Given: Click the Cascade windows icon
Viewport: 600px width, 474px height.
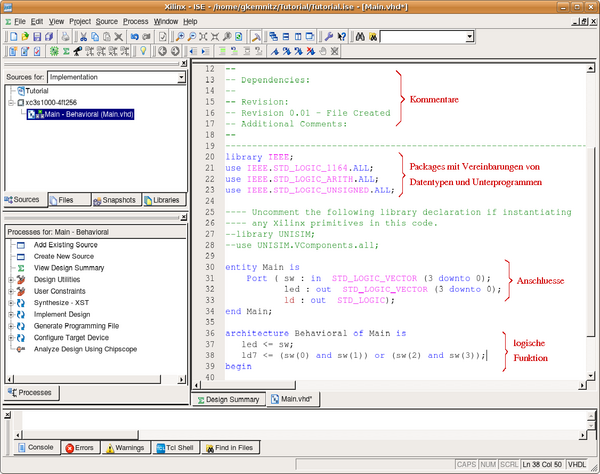Looking at the screenshot, I should tap(273, 37).
